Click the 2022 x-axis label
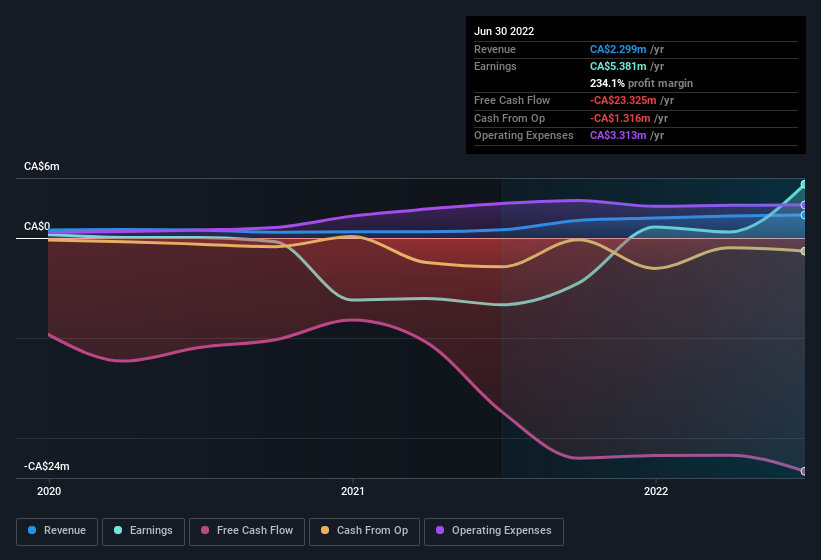This screenshot has width=821, height=560. click(x=656, y=491)
